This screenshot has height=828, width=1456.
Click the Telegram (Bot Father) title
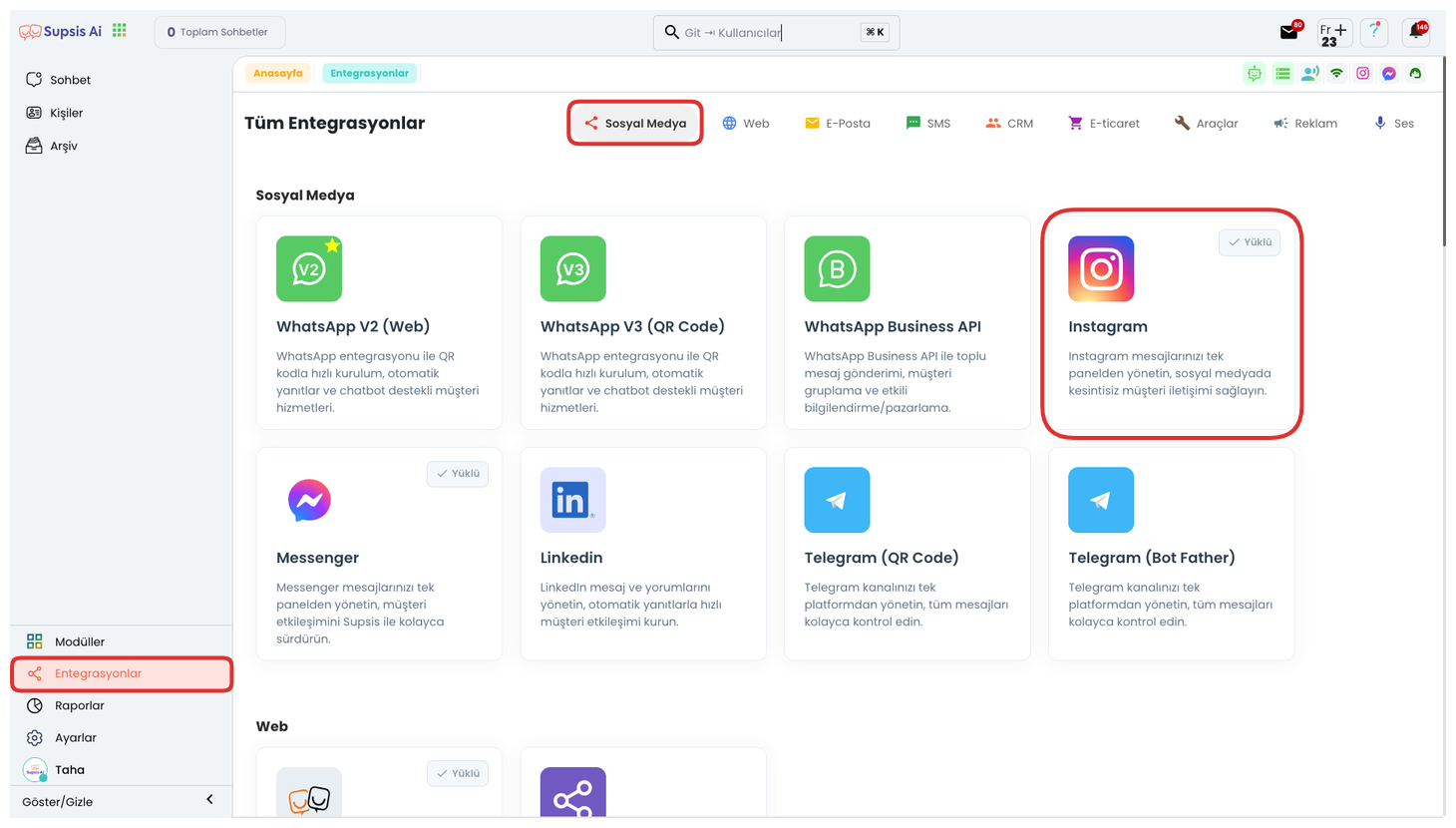(x=1152, y=558)
